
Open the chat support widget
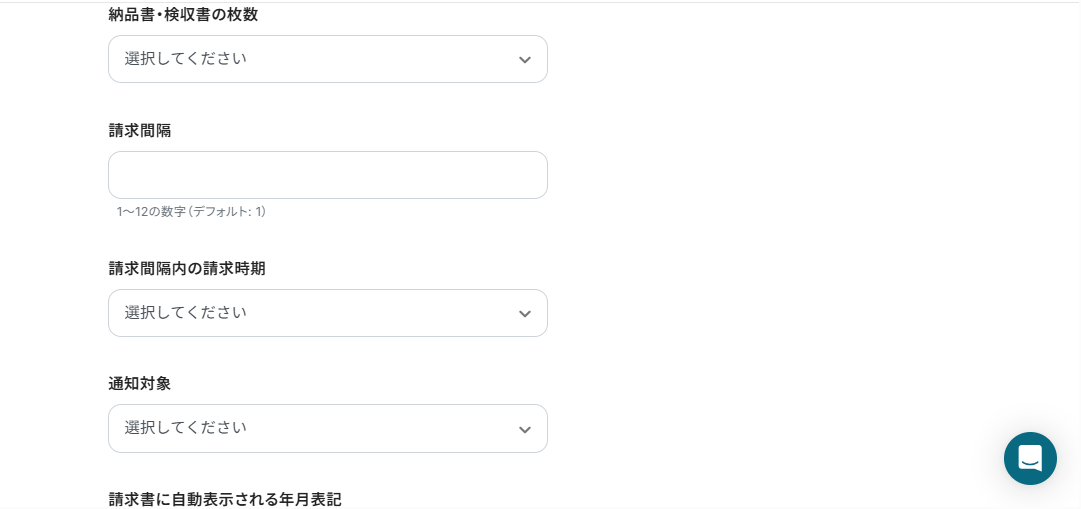[1030, 459]
